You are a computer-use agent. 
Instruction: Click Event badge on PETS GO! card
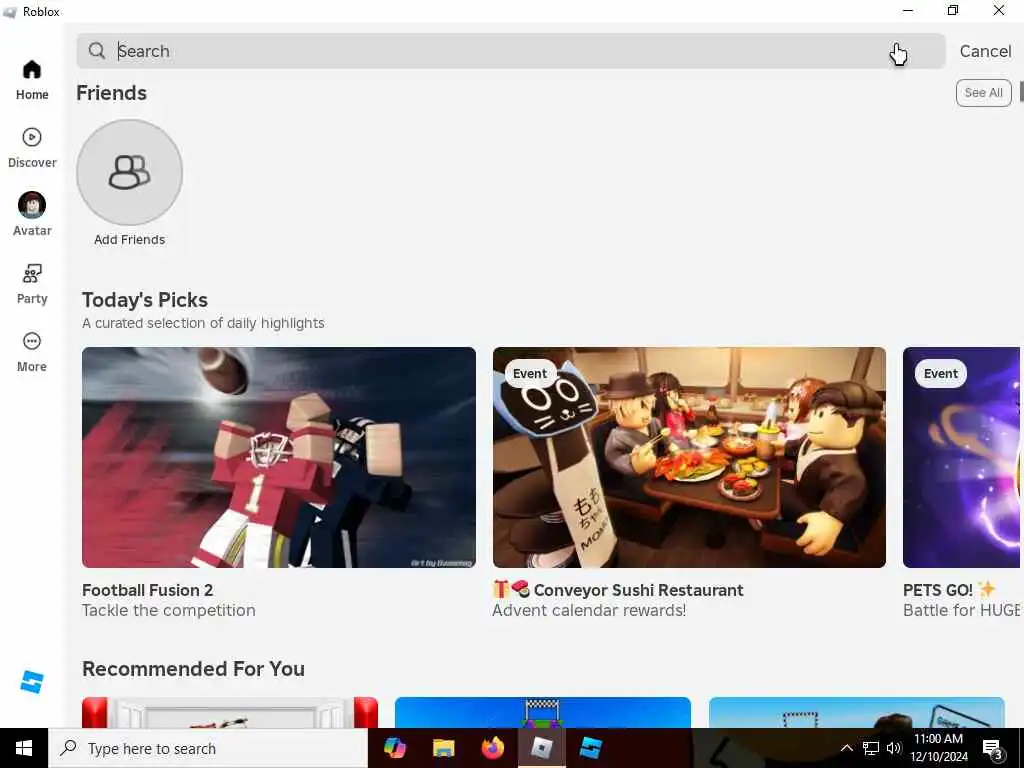(x=940, y=374)
